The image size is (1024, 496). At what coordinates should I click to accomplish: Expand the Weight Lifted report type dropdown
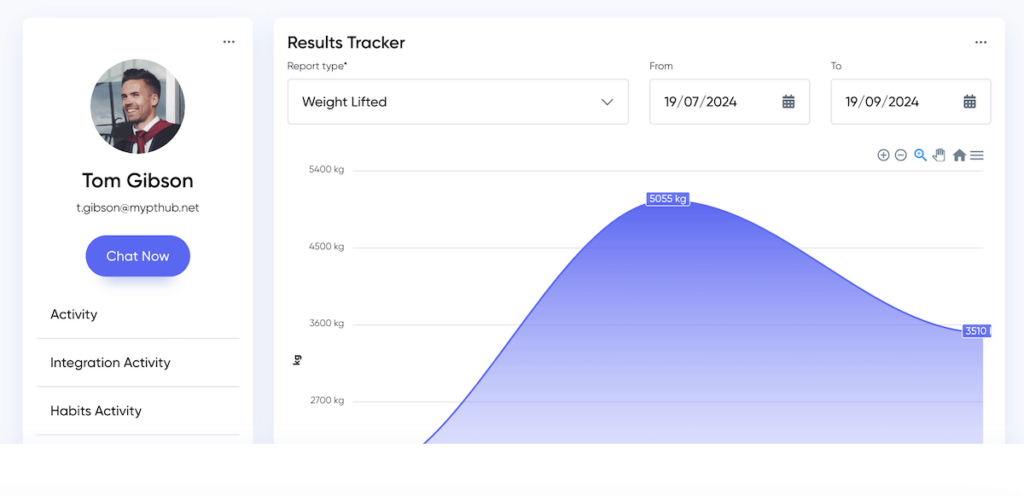[x=457, y=102]
